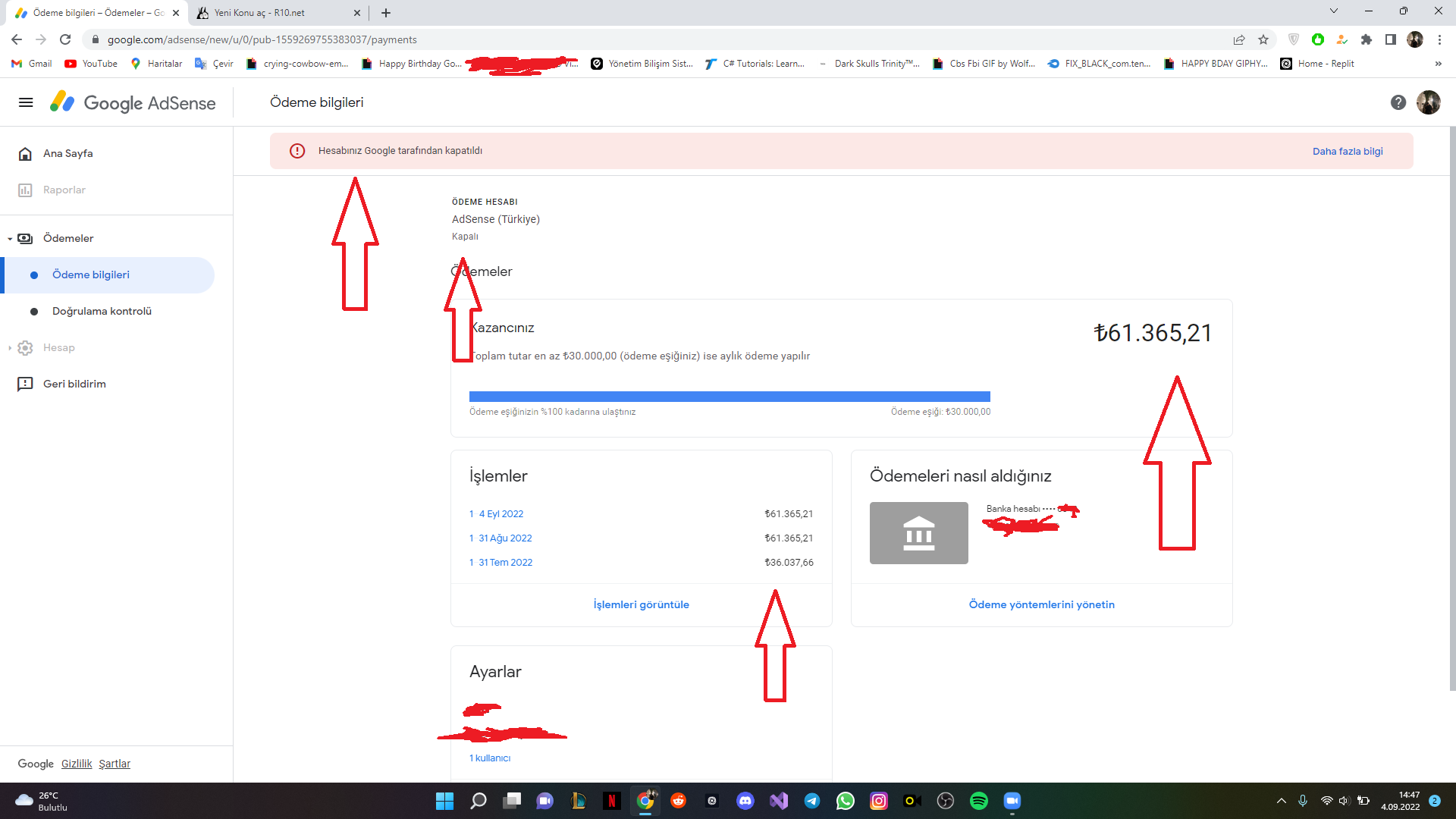This screenshot has height=819, width=1456.
Task: Open Zoom from the taskbar
Action: pyautogui.click(x=1012, y=801)
